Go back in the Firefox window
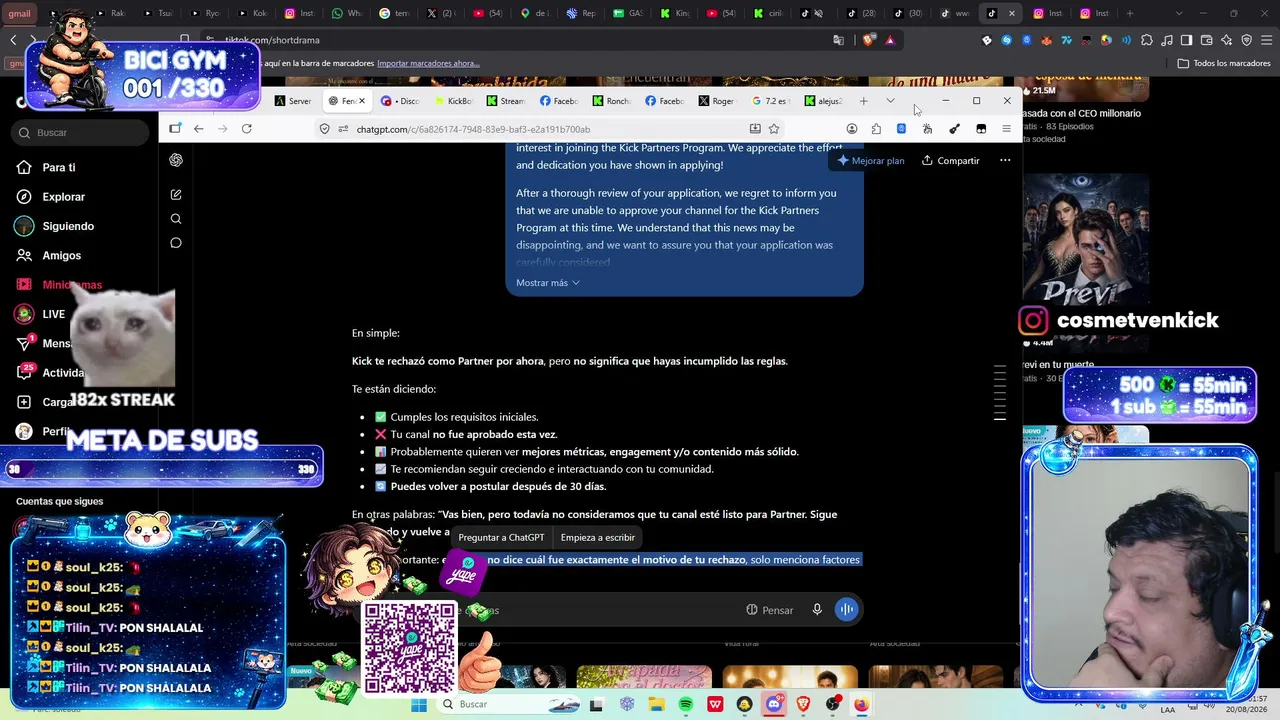Image resolution: width=1280 pixels, height=720 pixels. click(x=199, y=128)
